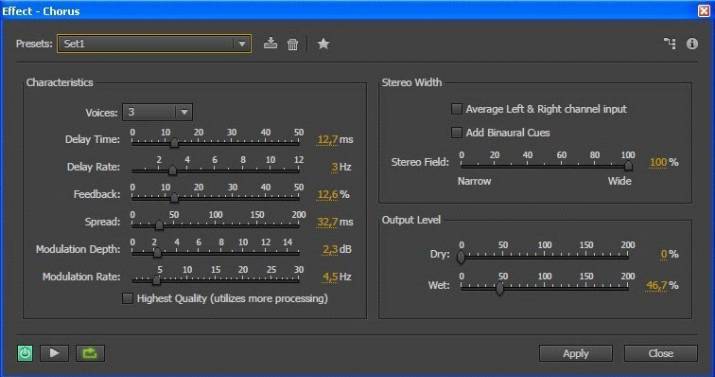This screenshot has width=715, height=377.
Task: Click the Stereo Width group title
Action: pyautogui.click(x=412, y=83)
